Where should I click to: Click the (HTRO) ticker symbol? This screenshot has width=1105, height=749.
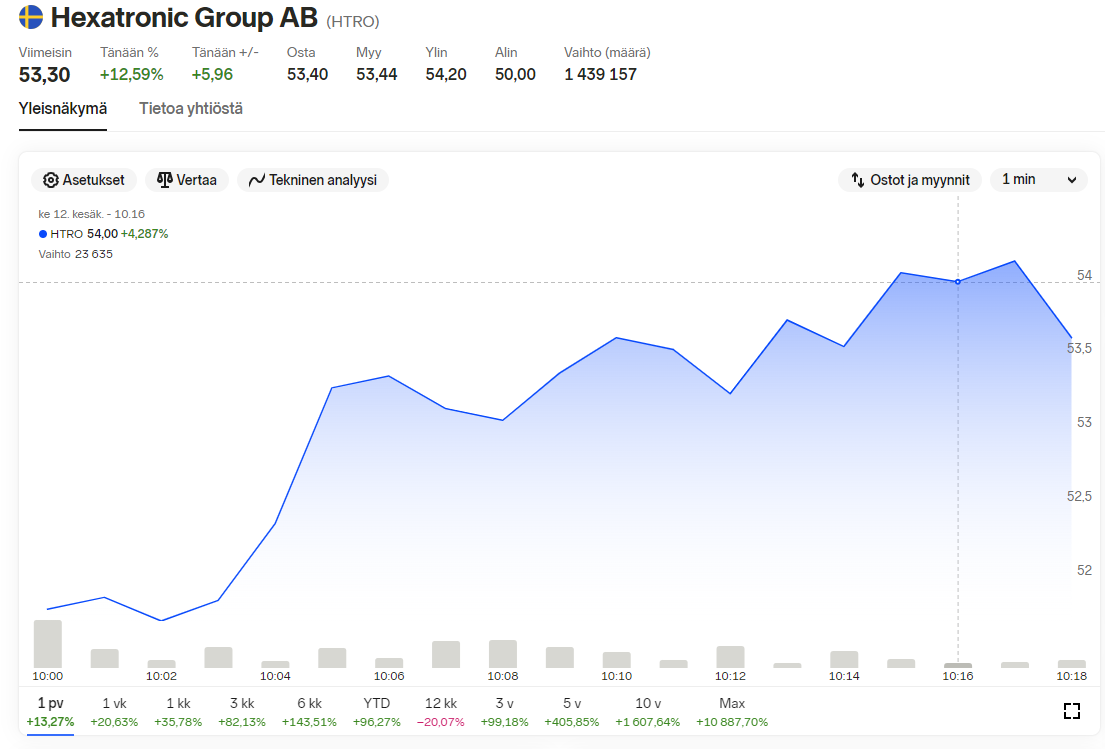pyautogui.click(x=352, y=22)
